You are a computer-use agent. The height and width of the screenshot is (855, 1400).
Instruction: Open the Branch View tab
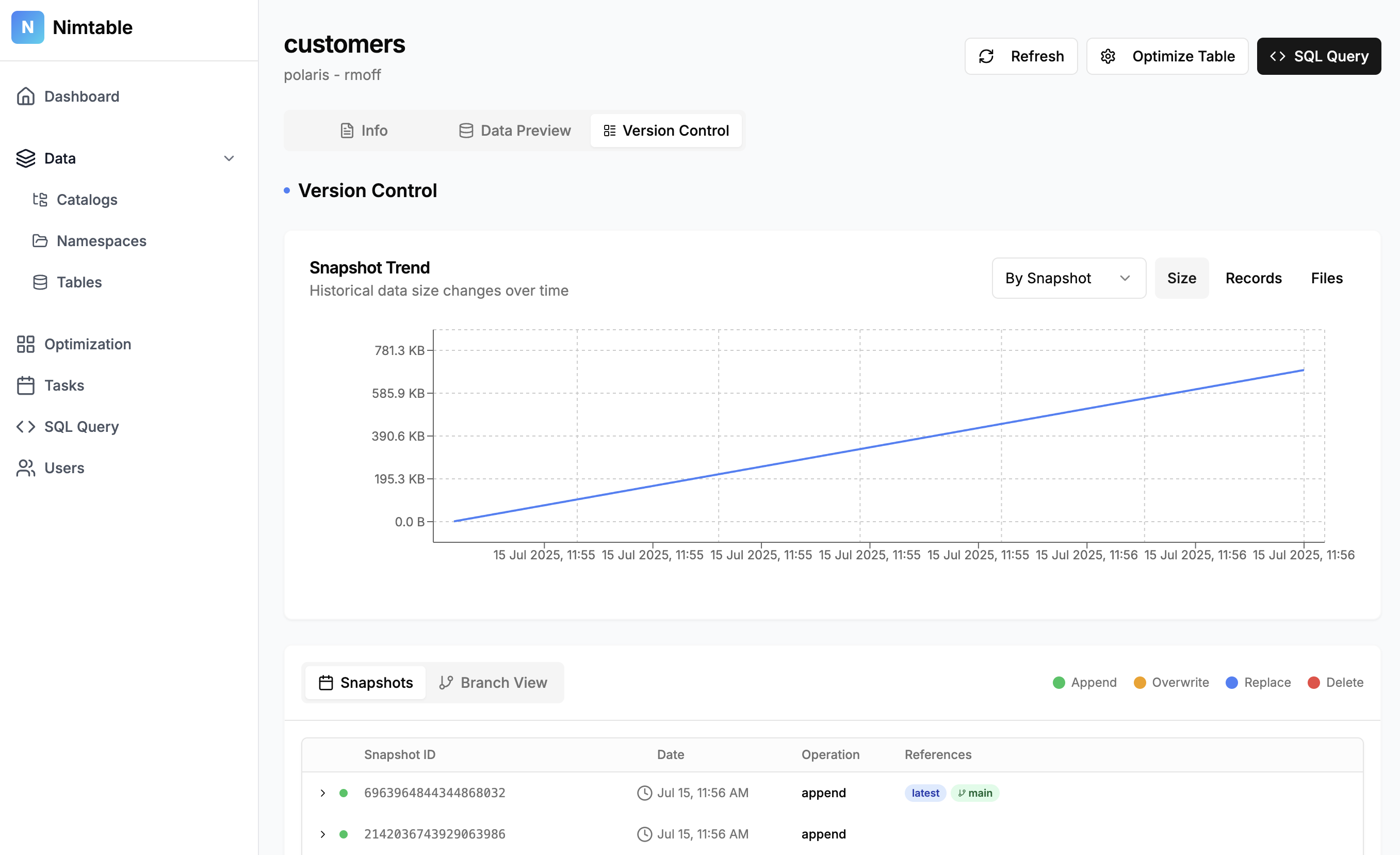tap(493, 682)
